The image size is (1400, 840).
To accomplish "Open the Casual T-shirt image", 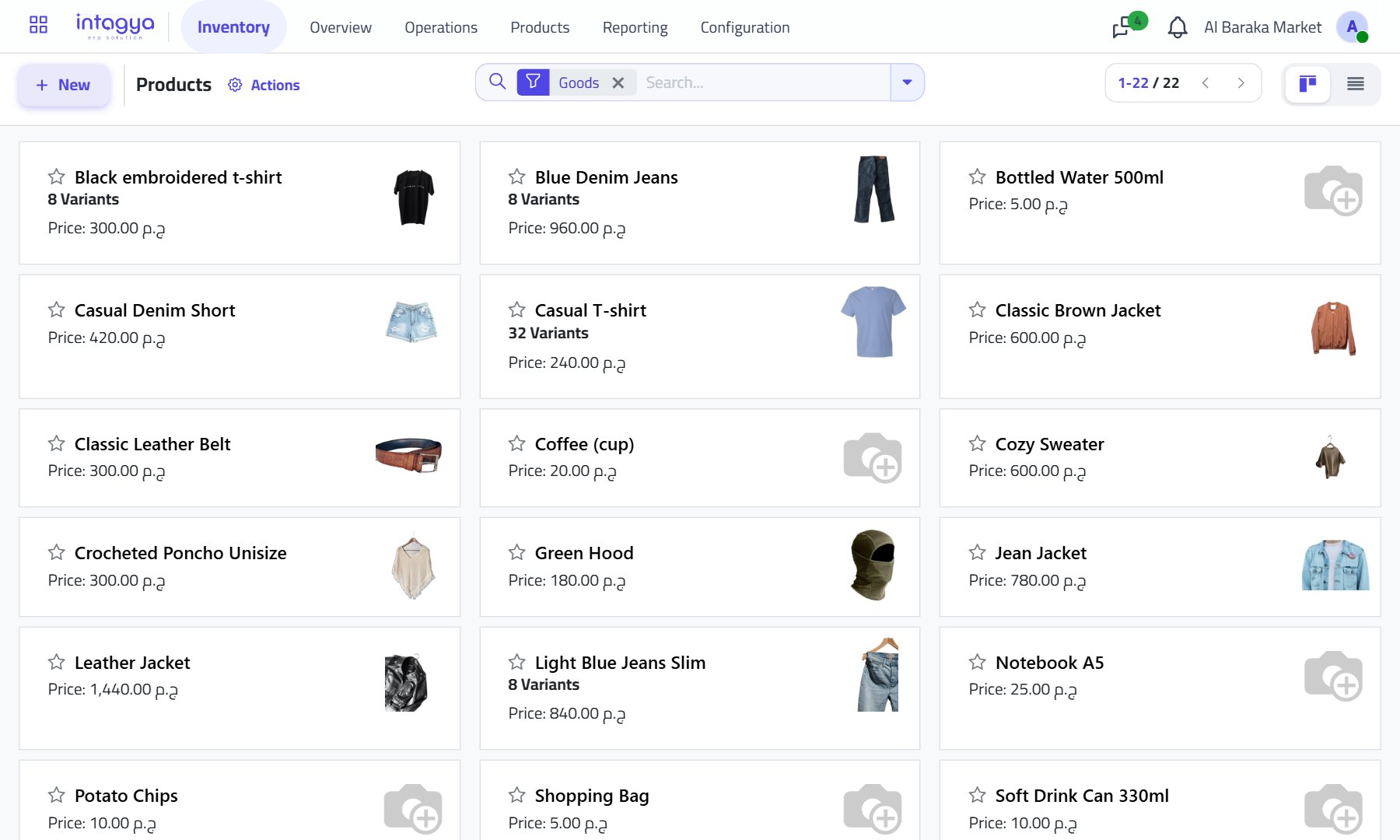I will (873, 321).
